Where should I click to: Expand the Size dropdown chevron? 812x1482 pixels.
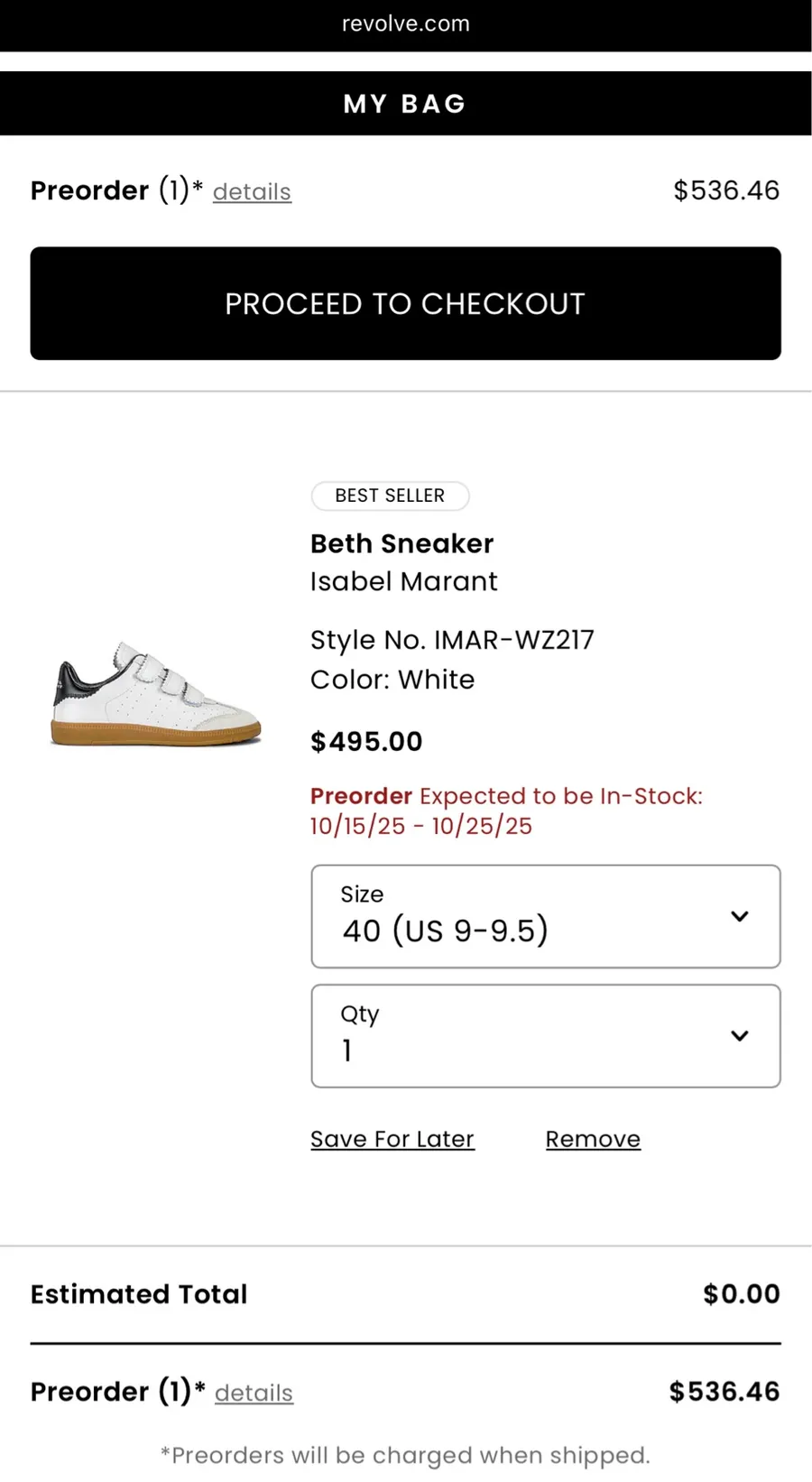[739, 916]
